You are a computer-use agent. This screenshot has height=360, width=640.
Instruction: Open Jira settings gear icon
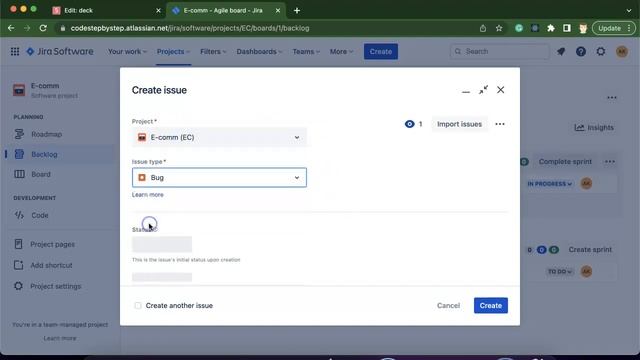point(601,51)
